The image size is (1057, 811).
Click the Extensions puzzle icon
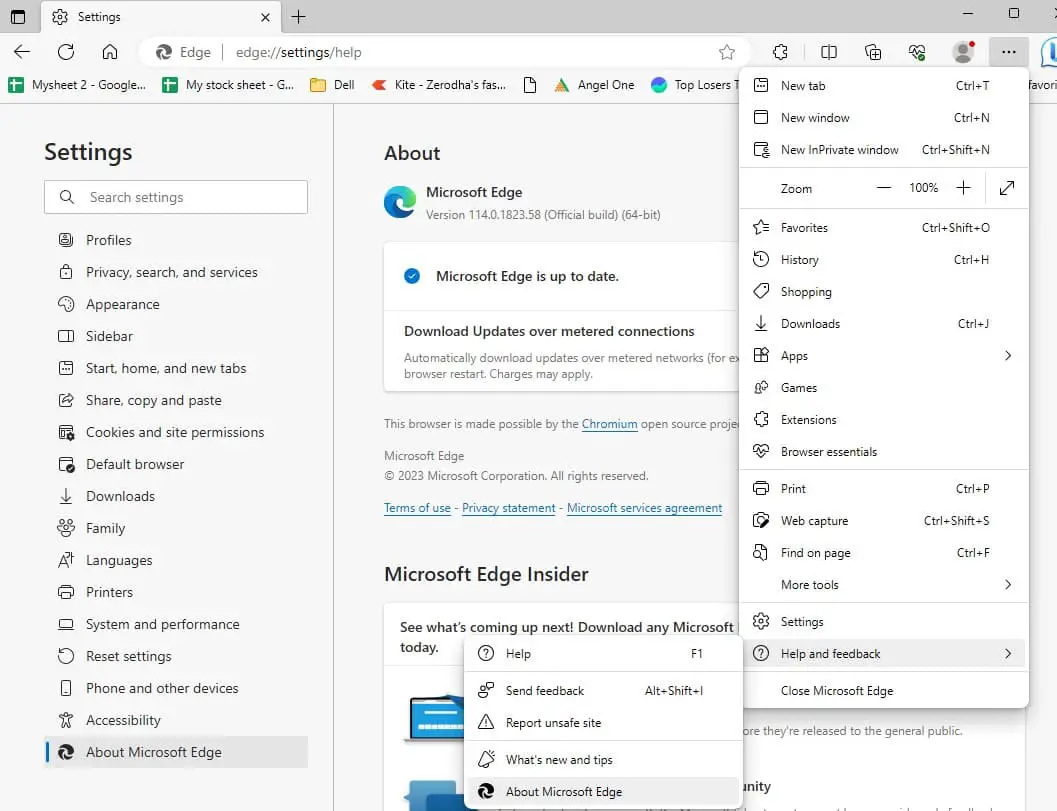(x=781, y=51)
